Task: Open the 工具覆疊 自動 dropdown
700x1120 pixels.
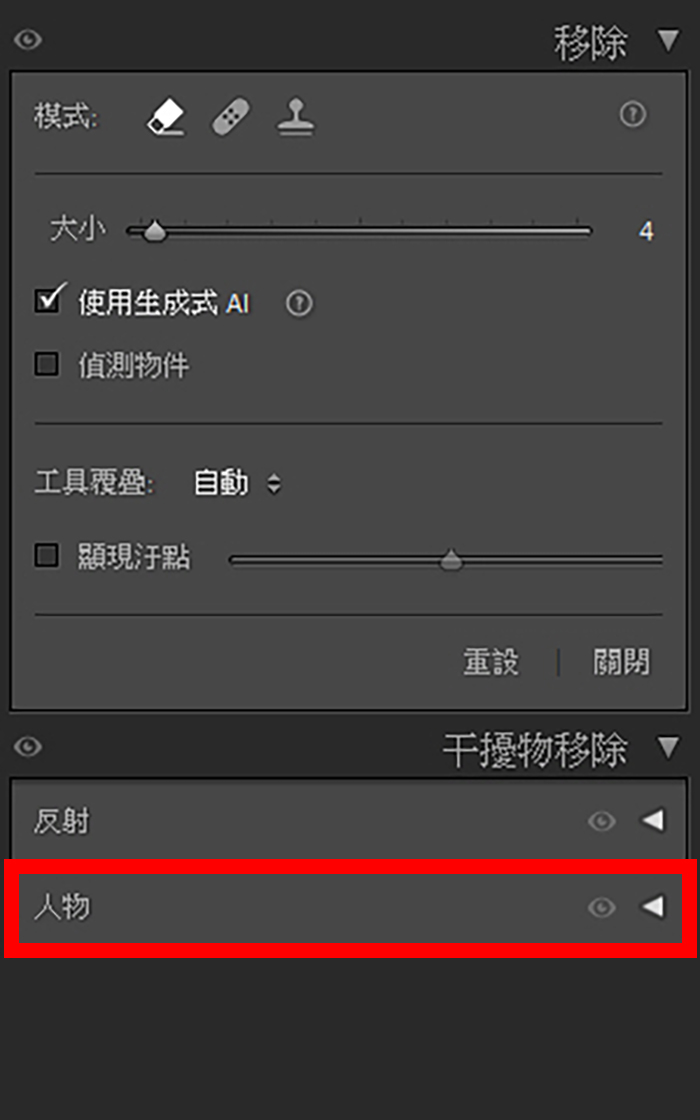Action: coord(237,484)
